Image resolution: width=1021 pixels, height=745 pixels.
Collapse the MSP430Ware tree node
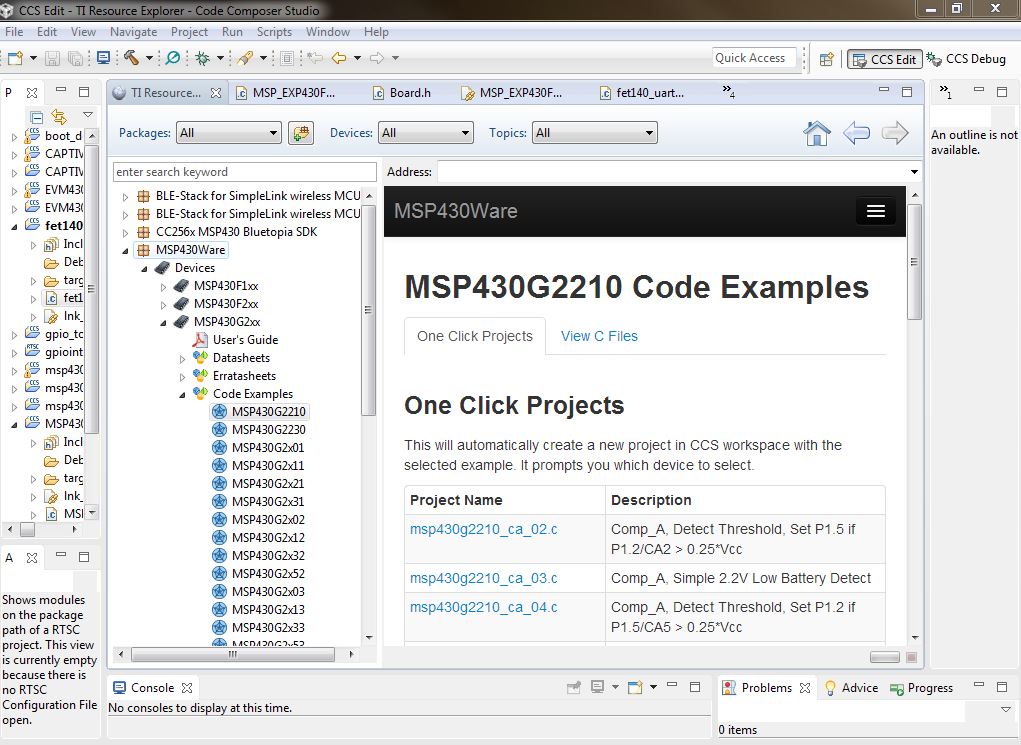click(x=126, y=250)
